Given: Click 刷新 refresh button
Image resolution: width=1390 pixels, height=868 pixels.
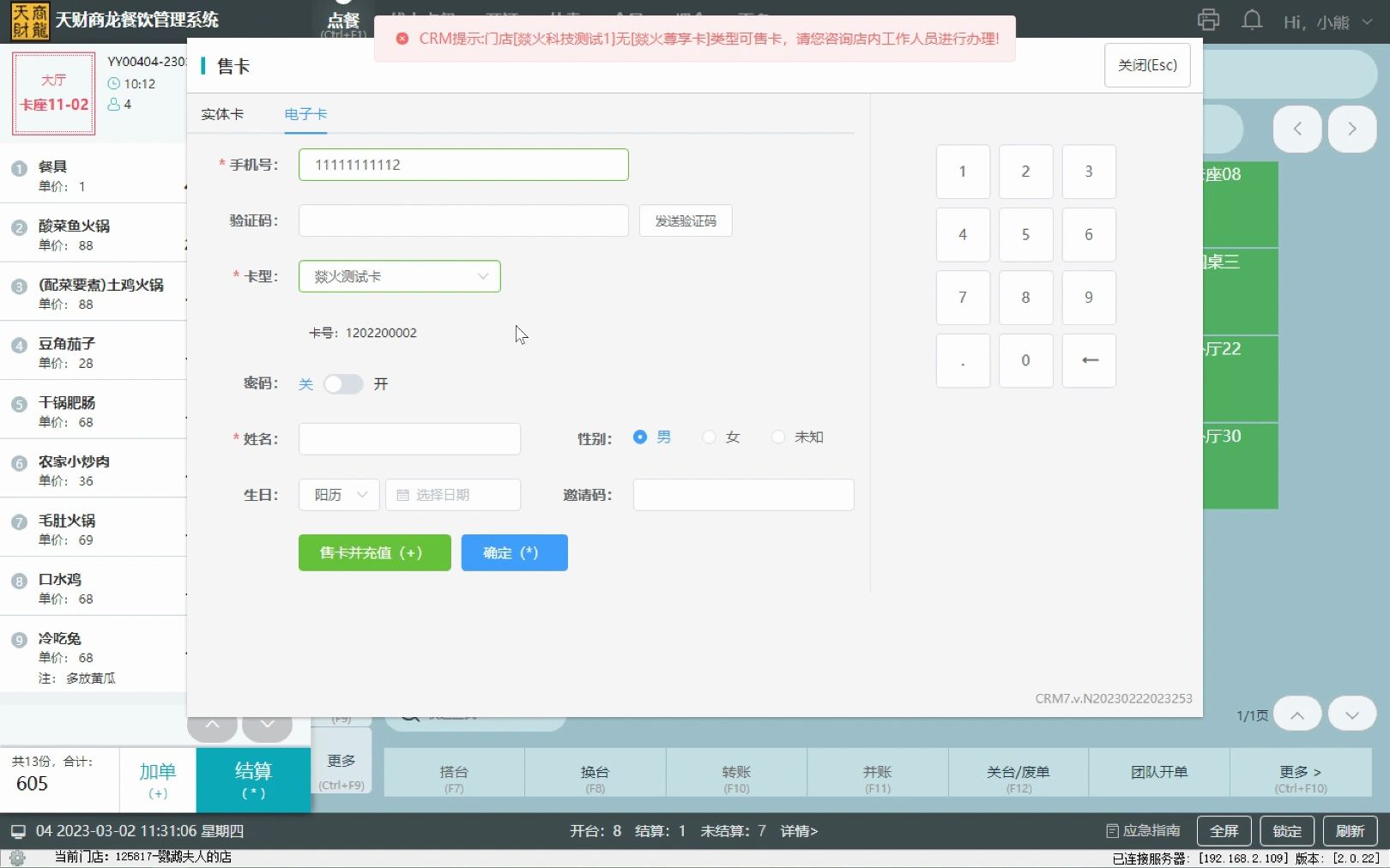Looking at the screenshot, I should point(1350,831).
